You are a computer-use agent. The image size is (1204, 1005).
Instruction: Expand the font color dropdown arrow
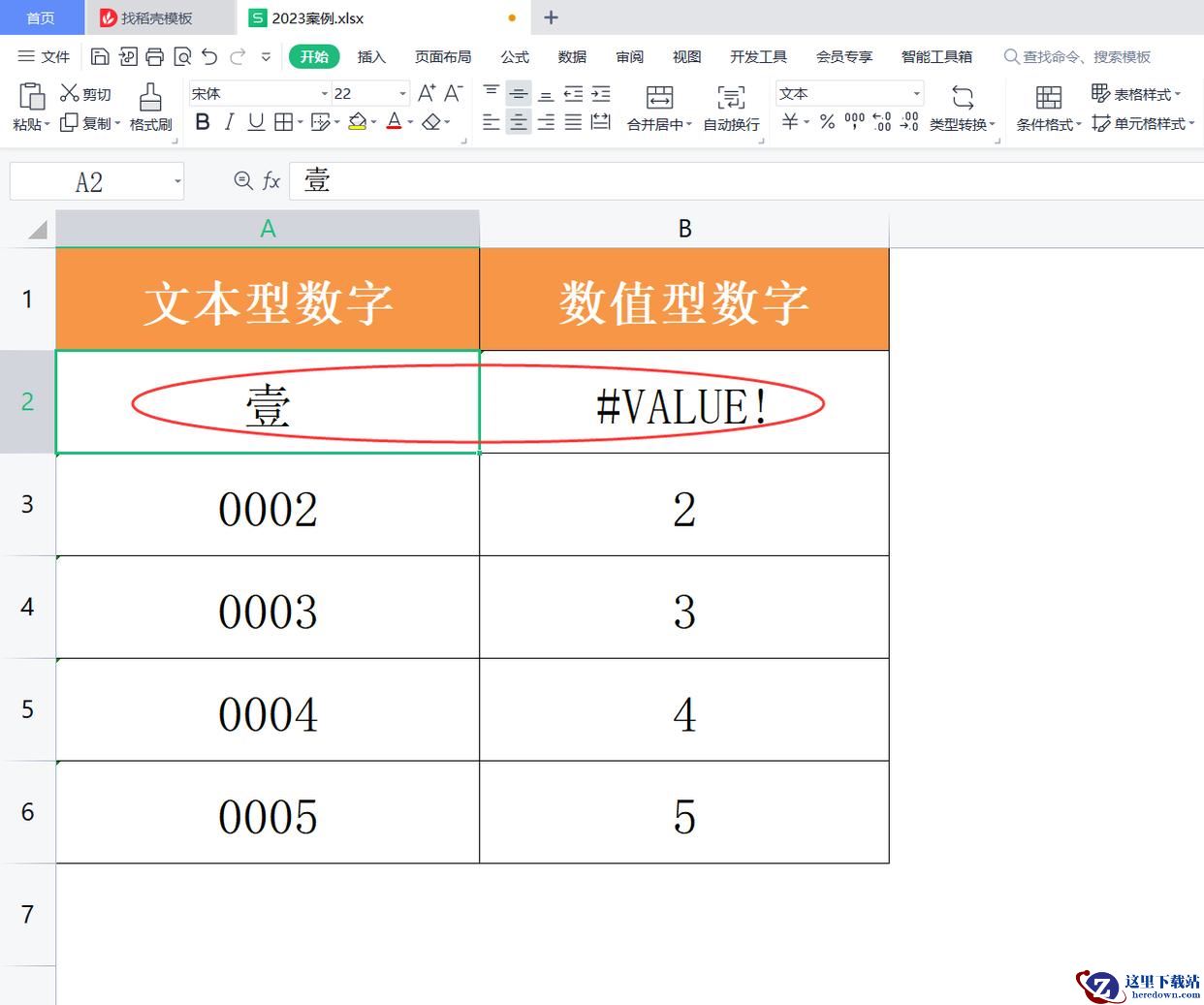411,122
